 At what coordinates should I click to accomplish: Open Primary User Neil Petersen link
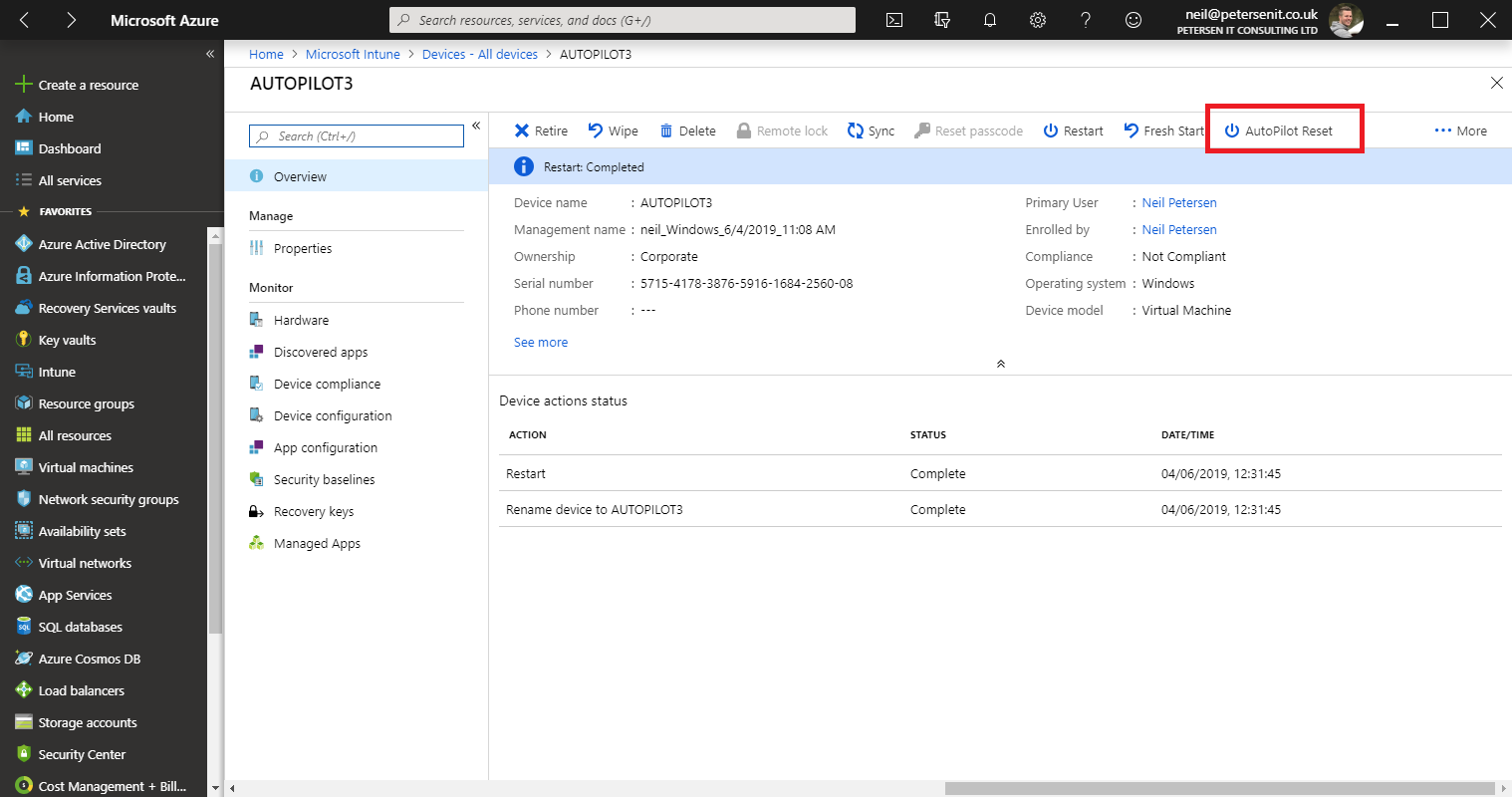click(x=1179, y=202)
